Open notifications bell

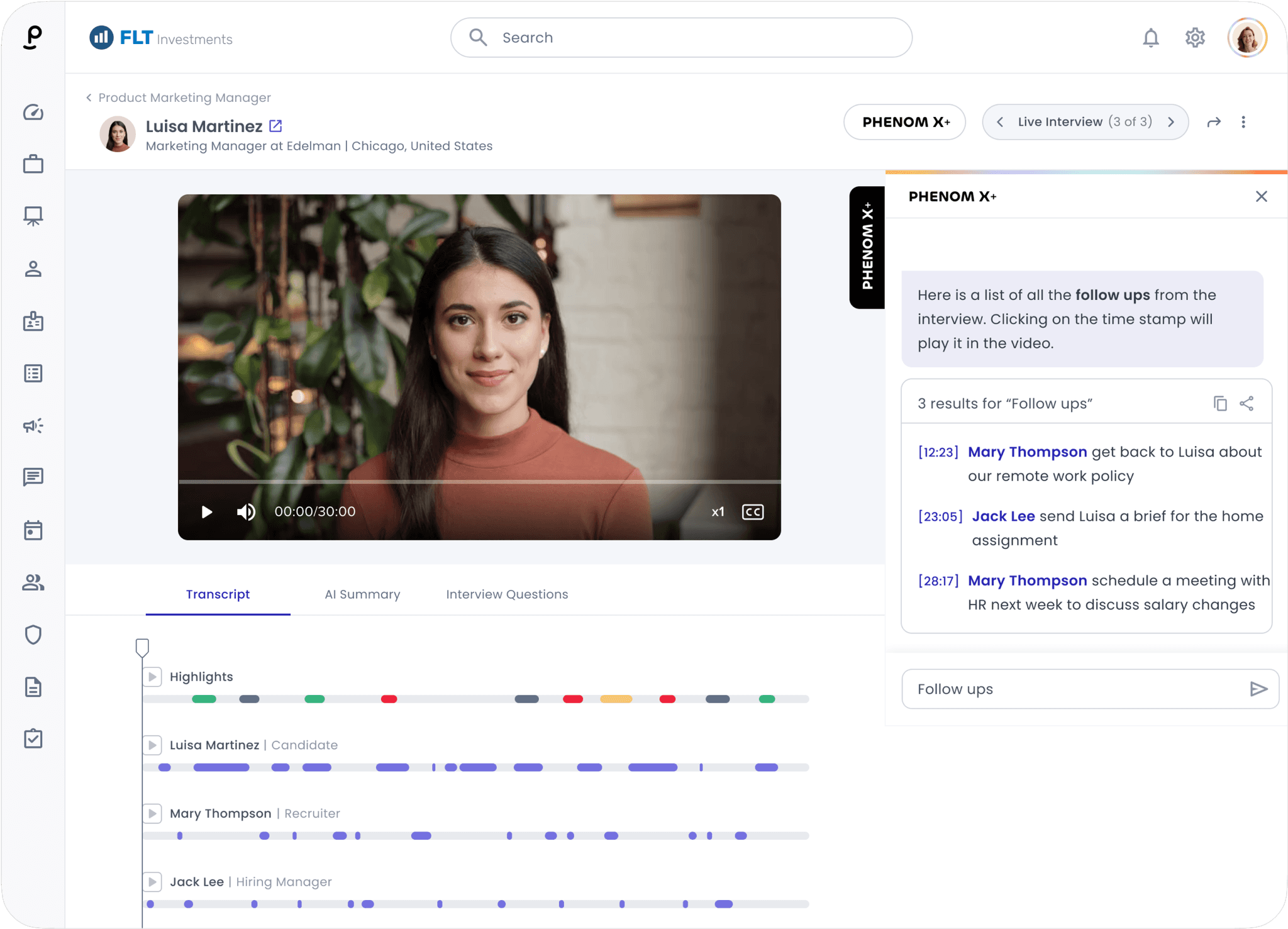pyautogui.click(x=1150, y=38)
